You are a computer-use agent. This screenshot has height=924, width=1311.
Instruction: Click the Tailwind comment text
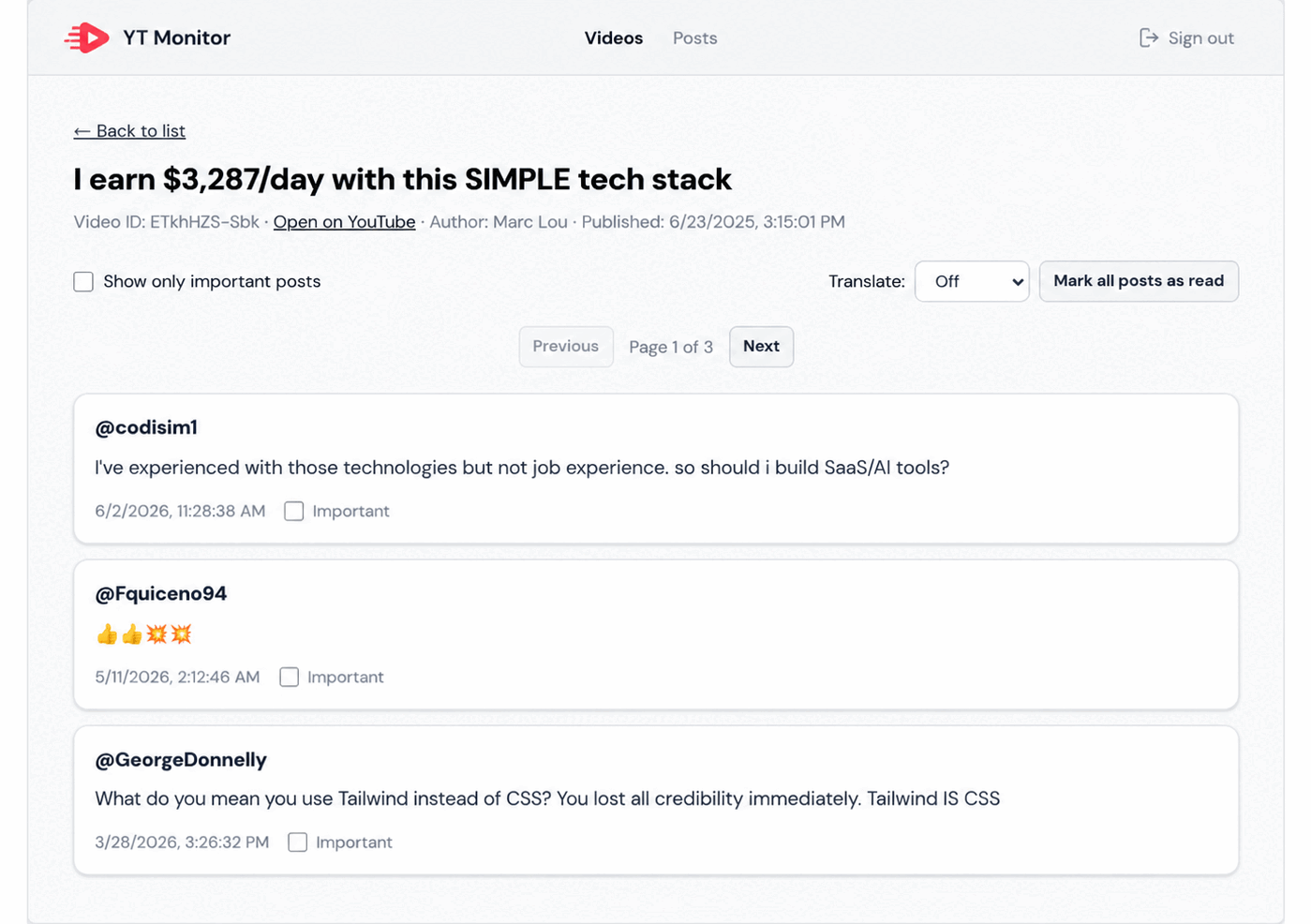tap(547, 799)
